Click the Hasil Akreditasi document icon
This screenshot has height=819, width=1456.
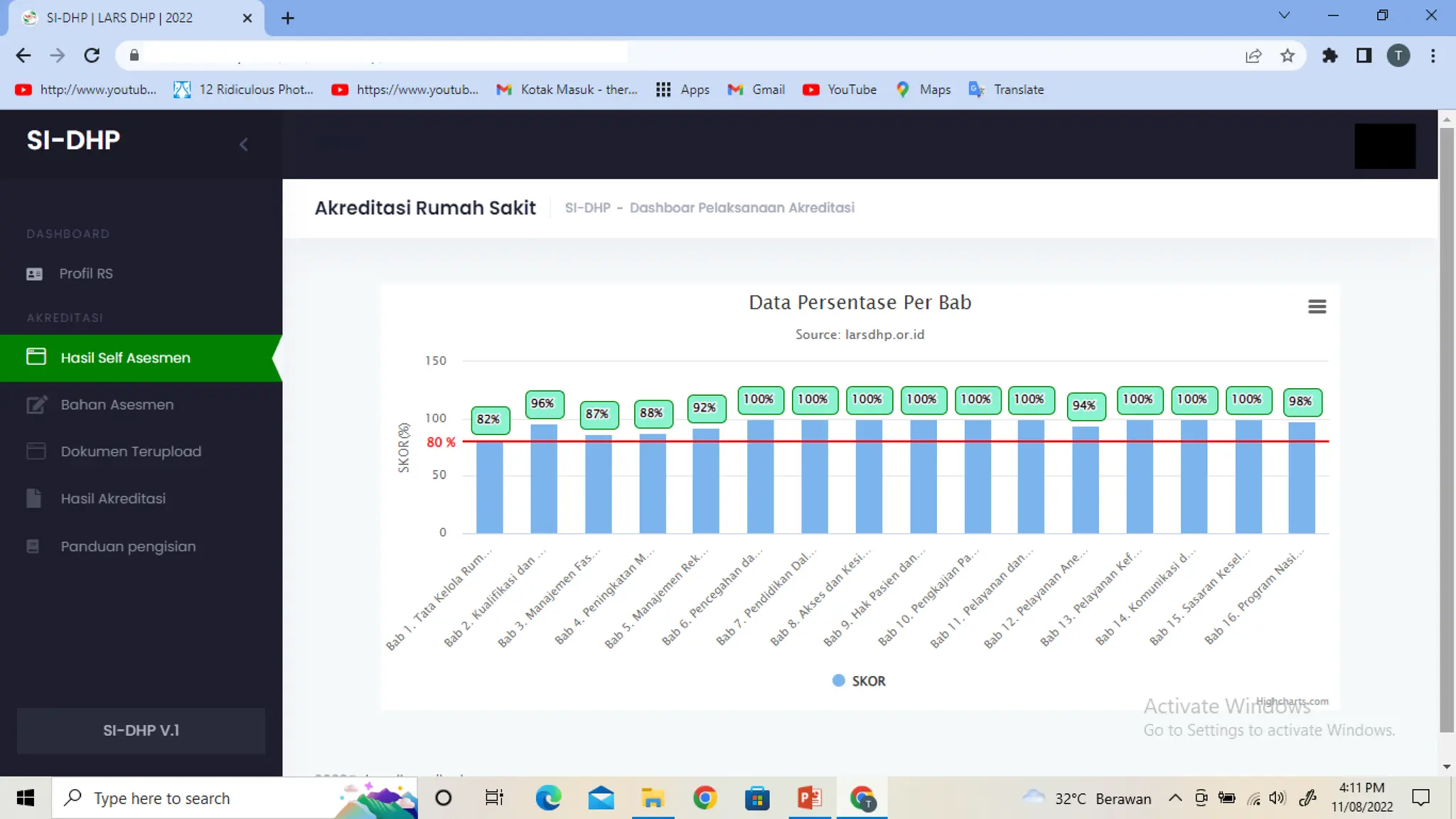click(x=33, y=498)
